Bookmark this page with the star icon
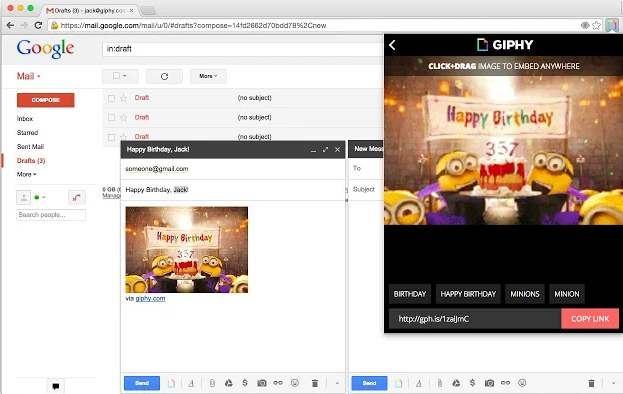 (596, 25)
